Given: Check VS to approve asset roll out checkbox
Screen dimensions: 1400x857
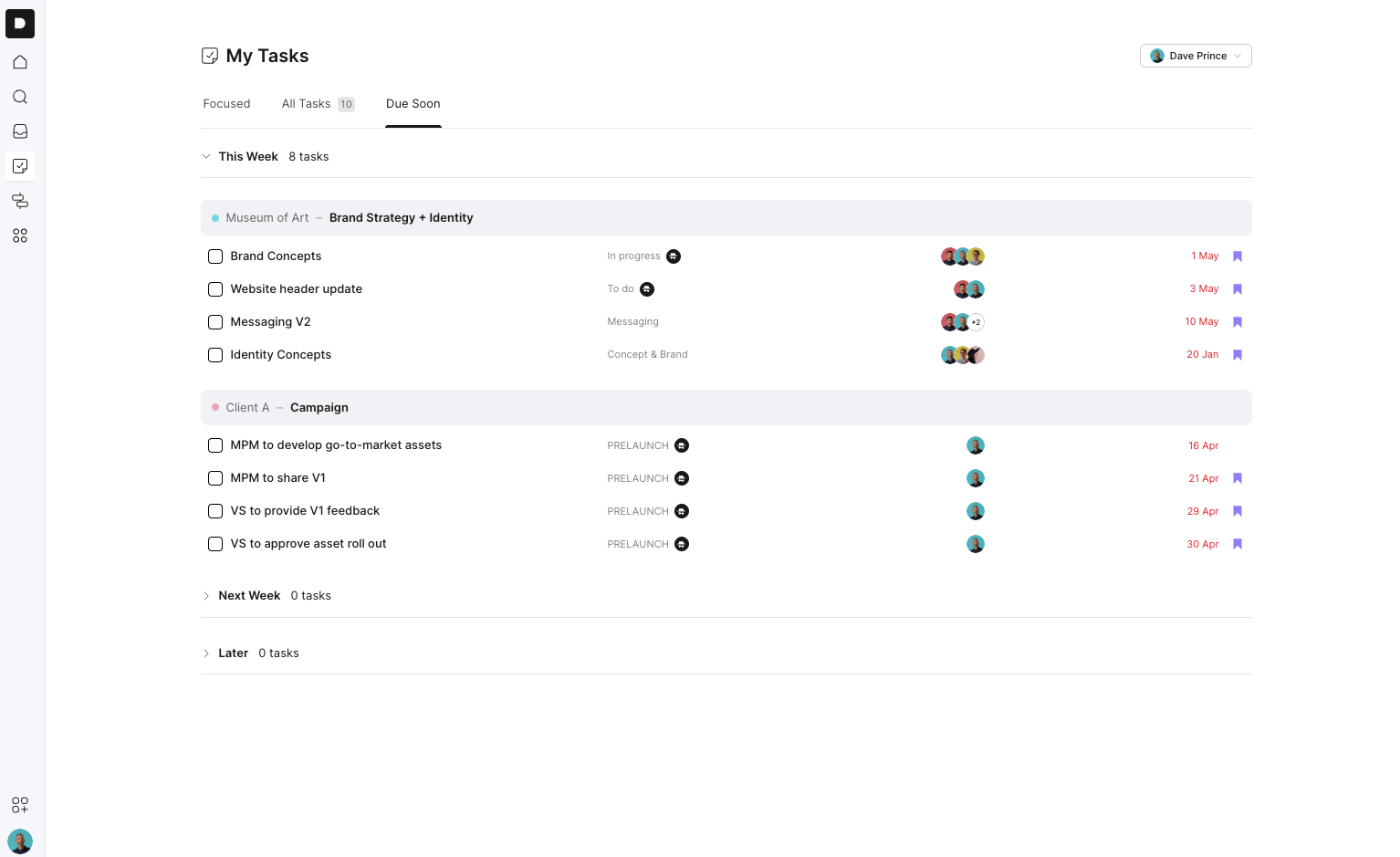Looking at the screenshot, I should click(215, 544).
